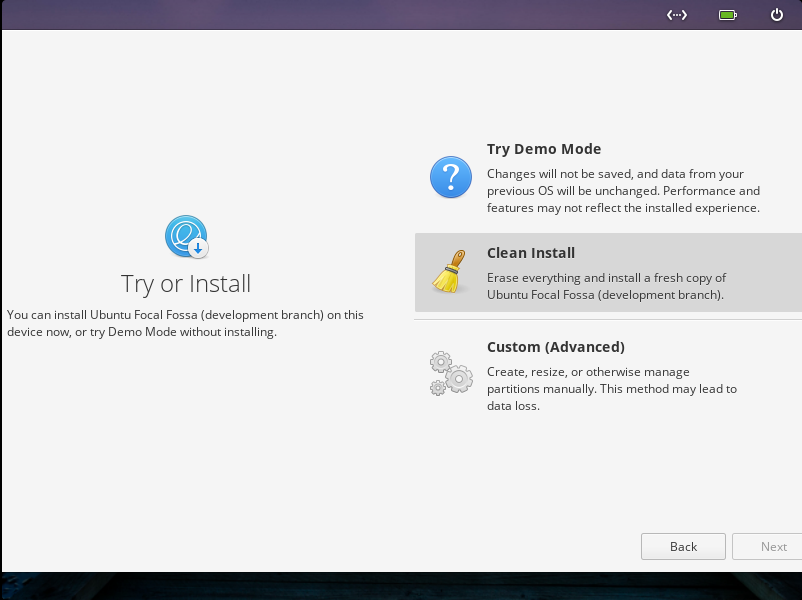Go back with the Back button
This screenshot has height=600, width=802.
pyautogui.click(x=683, y=546)
